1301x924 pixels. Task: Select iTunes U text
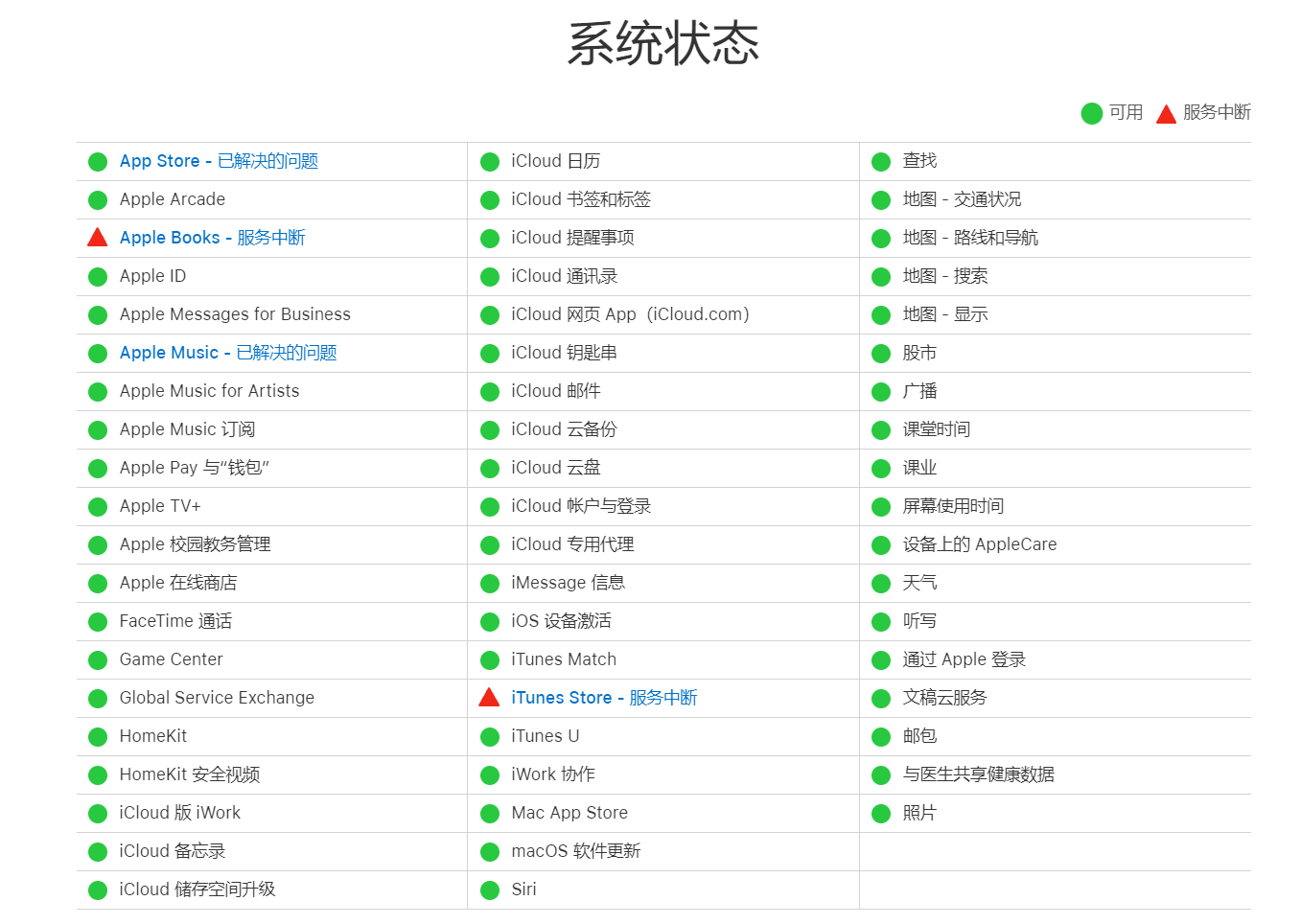coord(545,736)
